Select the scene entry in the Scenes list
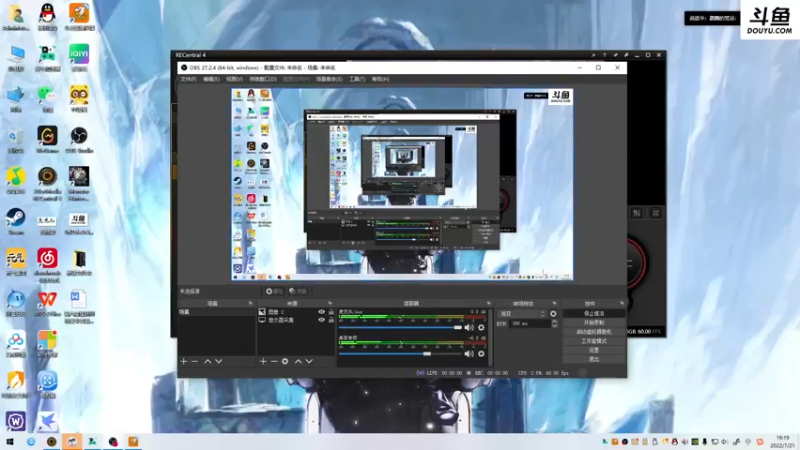 216,312
